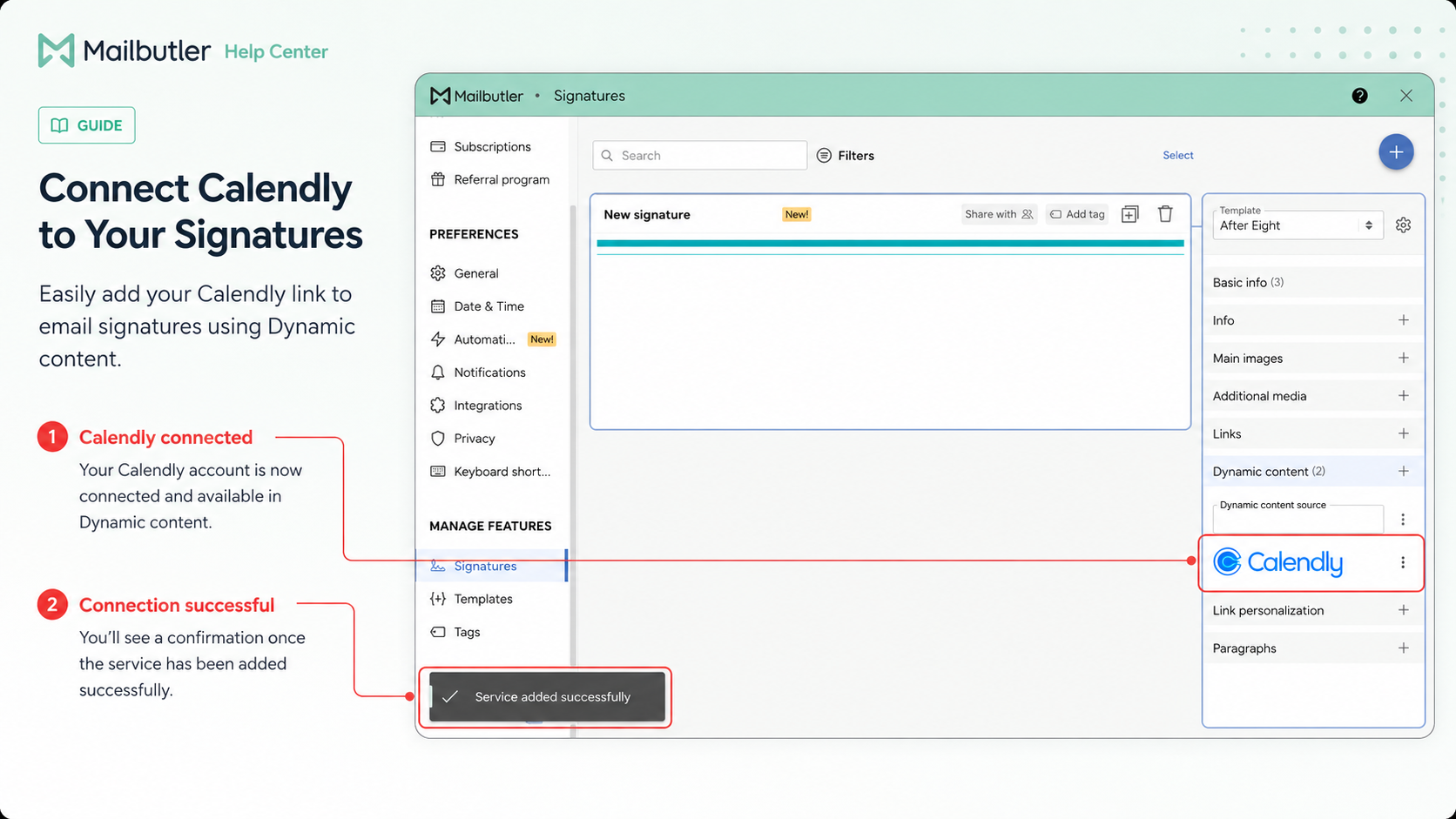This screenshot has width=1456, height=819.
Task: Click the GUIDE badge
Action: (86, 125)
